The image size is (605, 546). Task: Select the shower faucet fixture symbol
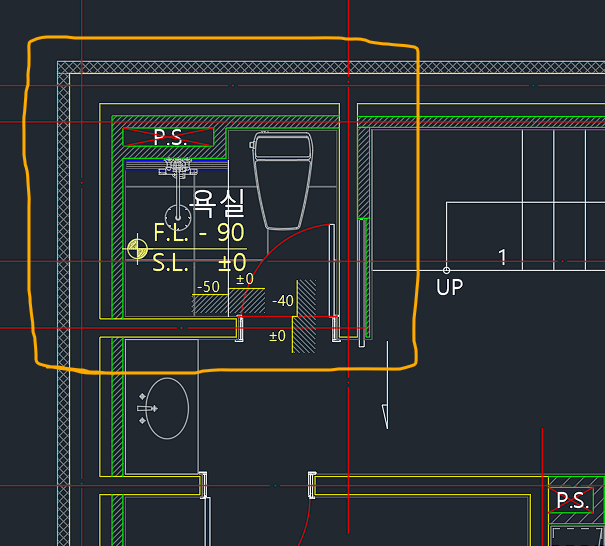(176, 165)
